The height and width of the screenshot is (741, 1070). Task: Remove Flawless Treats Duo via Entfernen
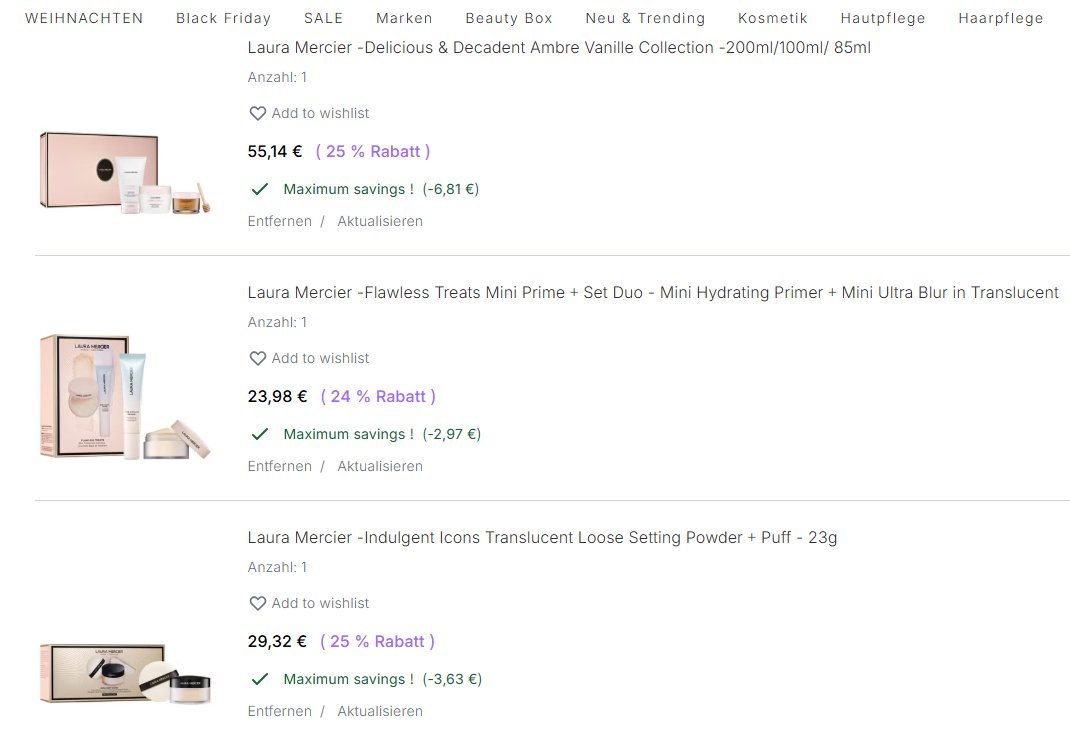[x=280, y=466]
